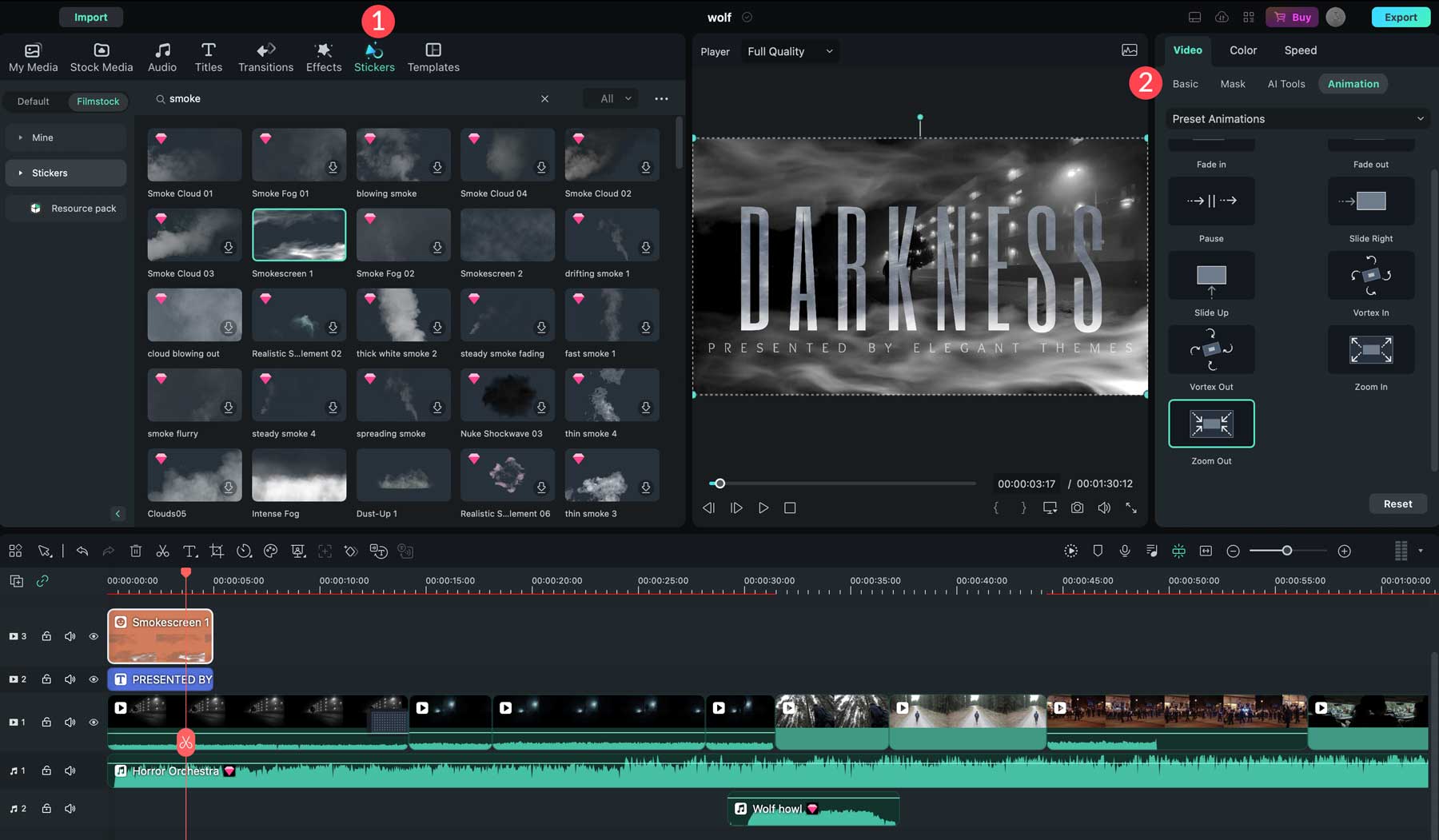
Task: Switch to the Color tab
Action: [1242, 50]
